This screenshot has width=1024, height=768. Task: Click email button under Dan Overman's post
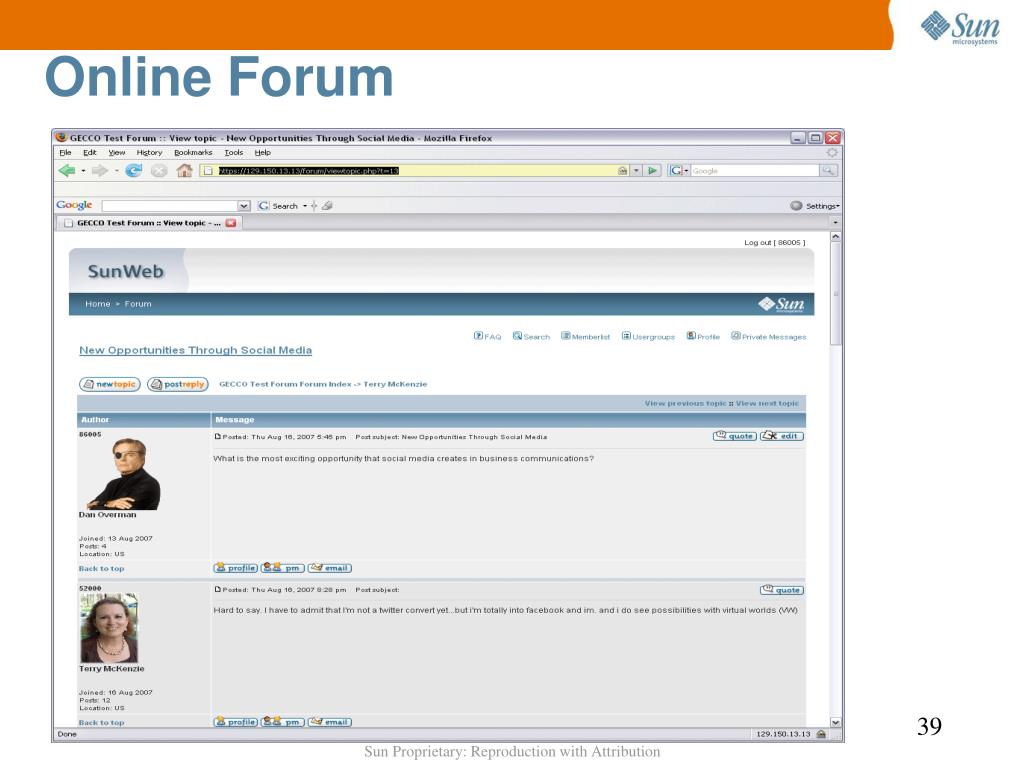(x=330, y=568)
